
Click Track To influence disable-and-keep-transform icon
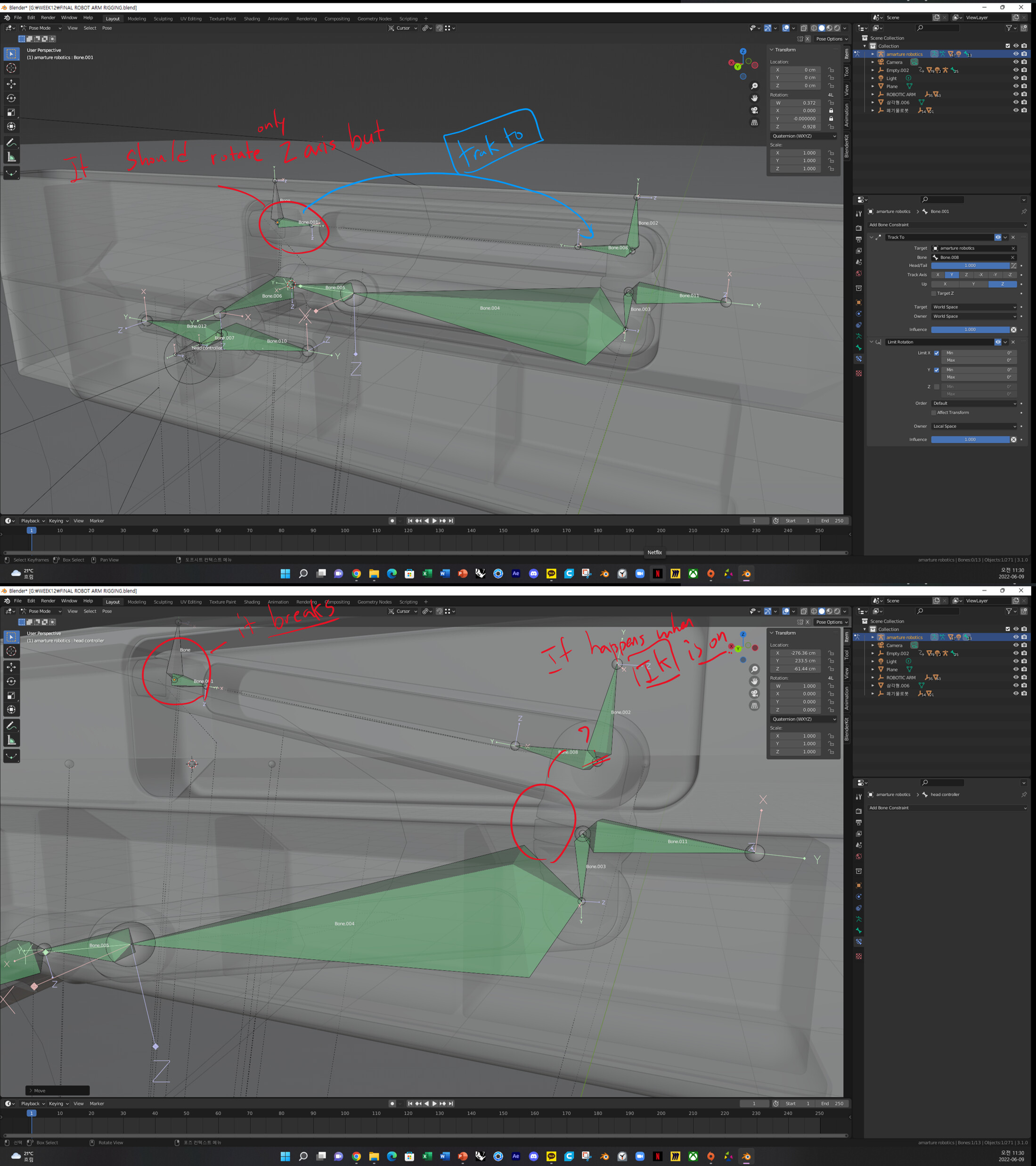(1013, 330)
